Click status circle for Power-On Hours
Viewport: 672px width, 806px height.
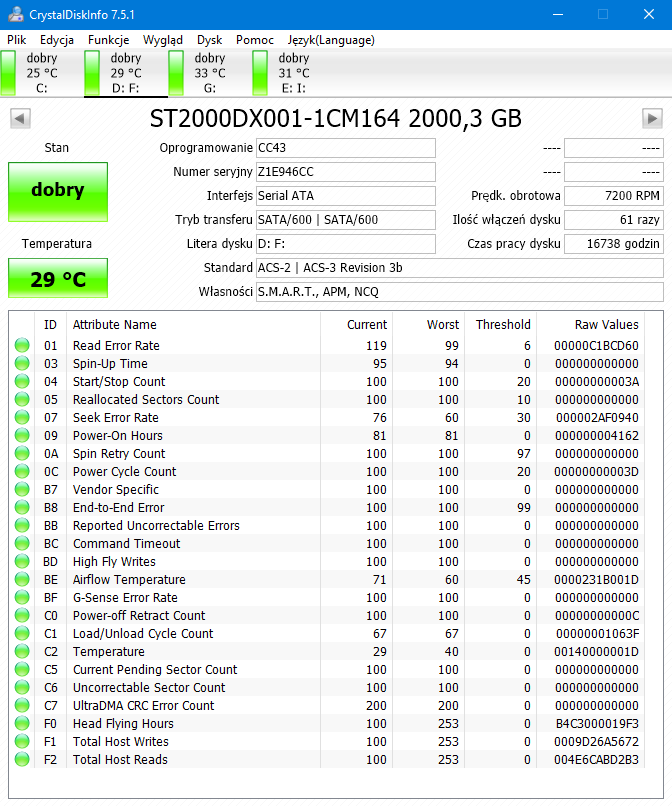[22, 435]
